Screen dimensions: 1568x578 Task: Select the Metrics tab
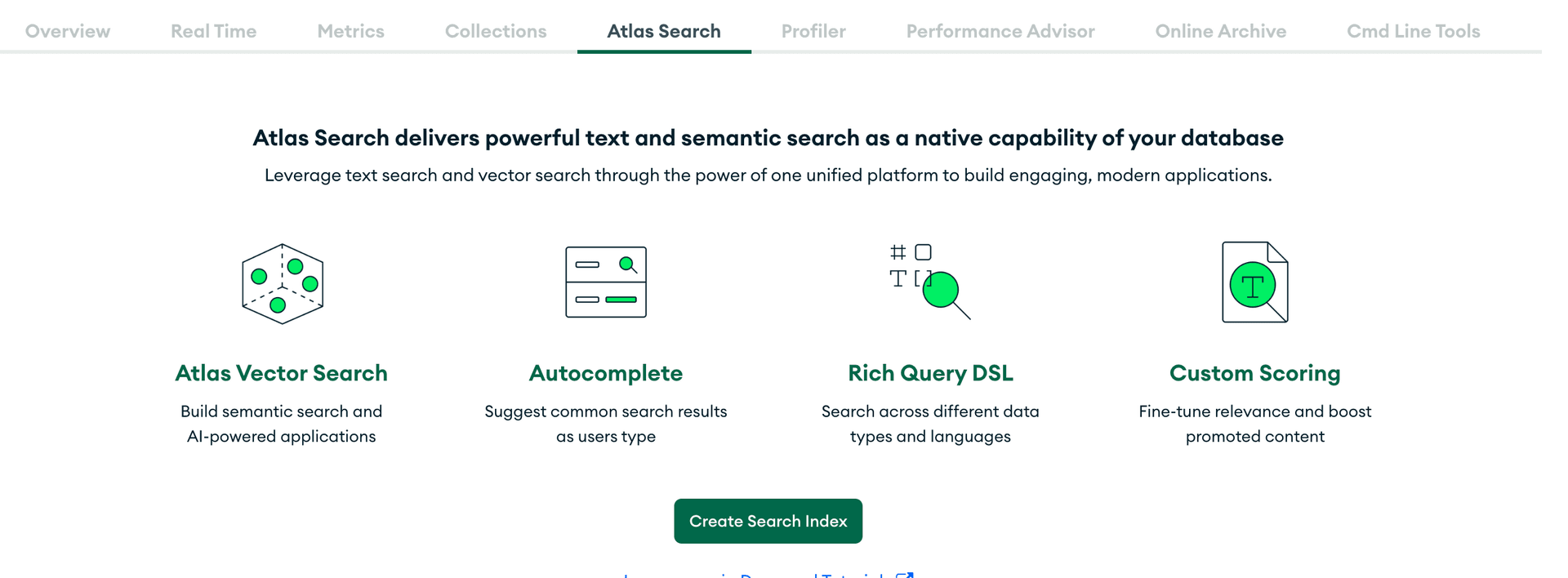pos(350,31)
